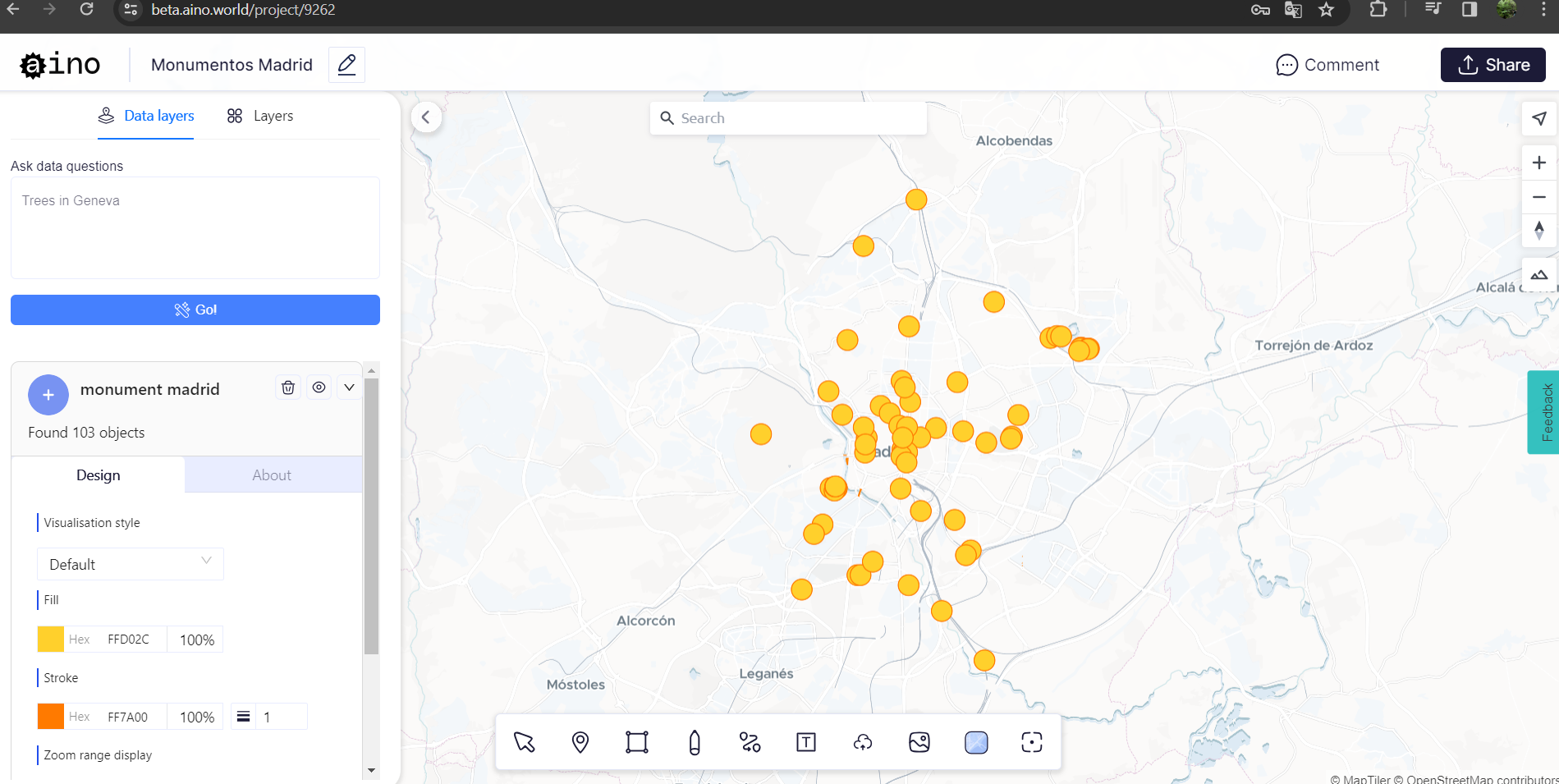Open the cloud upload tool
Image resolution: width=1559 pixels, height=784 pixels.
pos(863,742)
